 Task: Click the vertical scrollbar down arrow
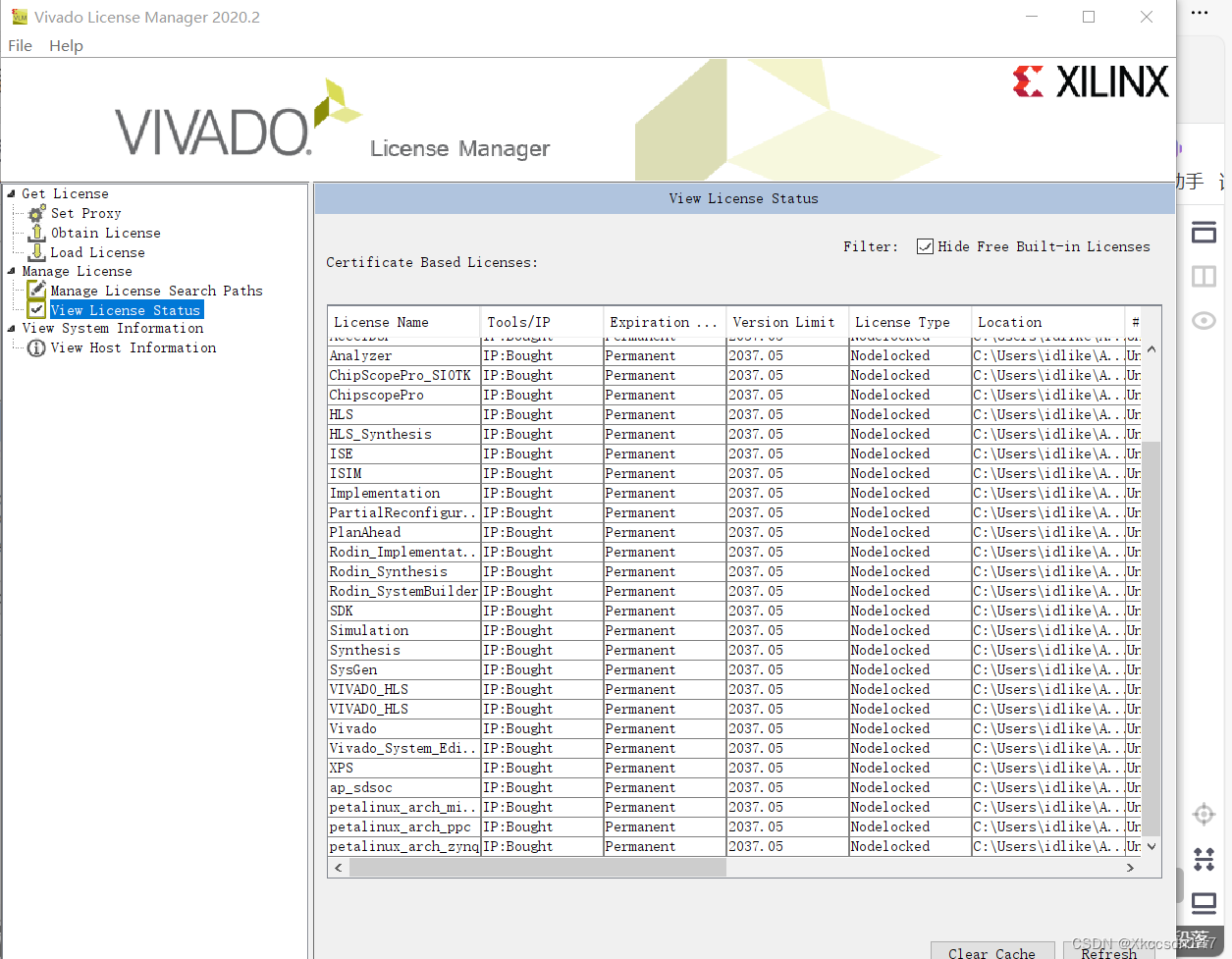1152,846
